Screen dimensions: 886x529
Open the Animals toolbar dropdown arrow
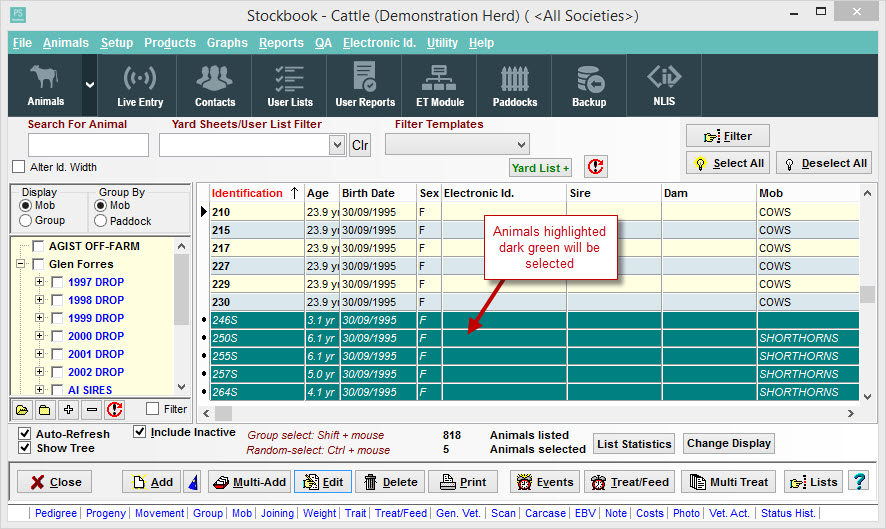tap(90, 85)
